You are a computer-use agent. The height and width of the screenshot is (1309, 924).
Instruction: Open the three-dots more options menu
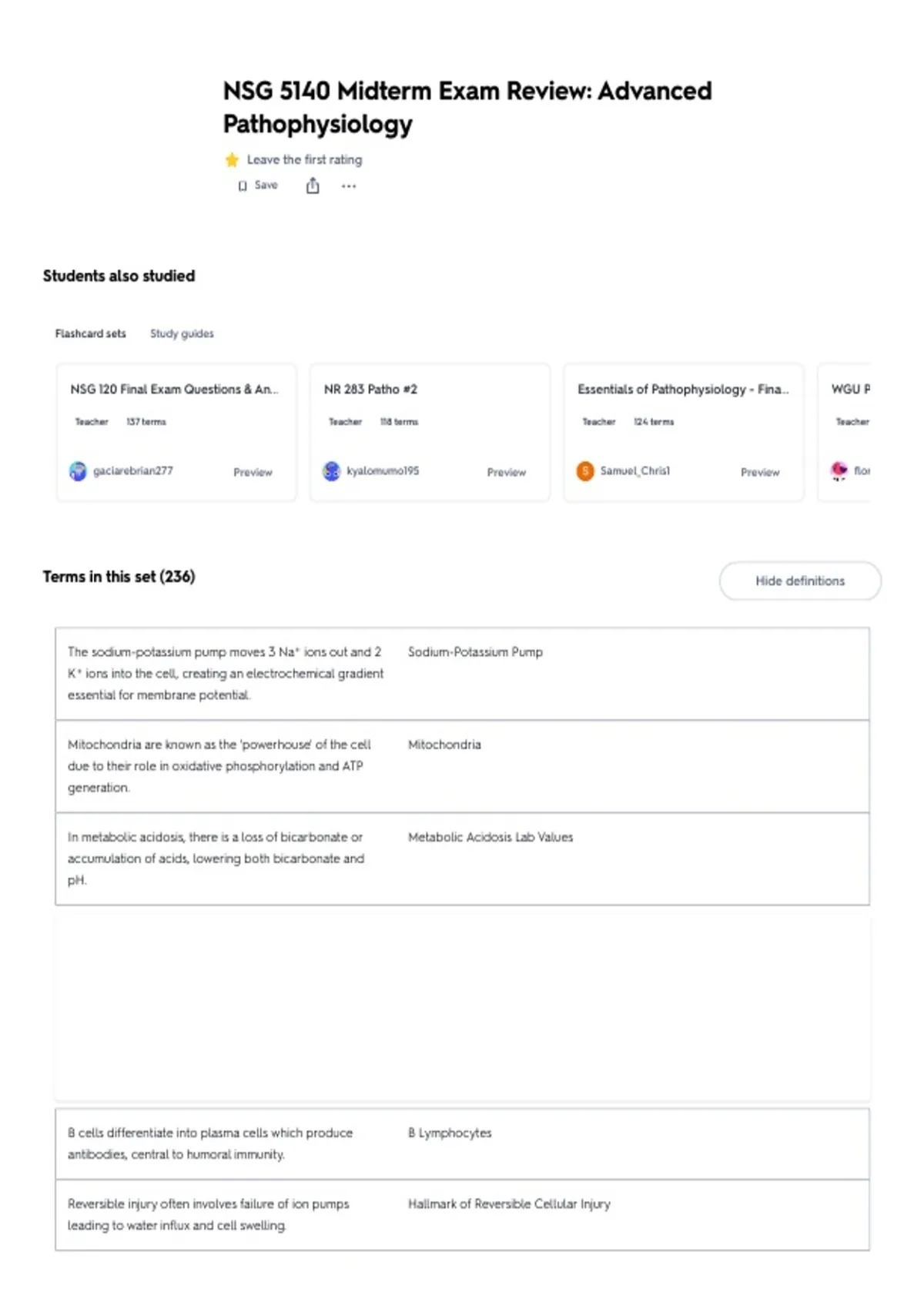point(349,186)
